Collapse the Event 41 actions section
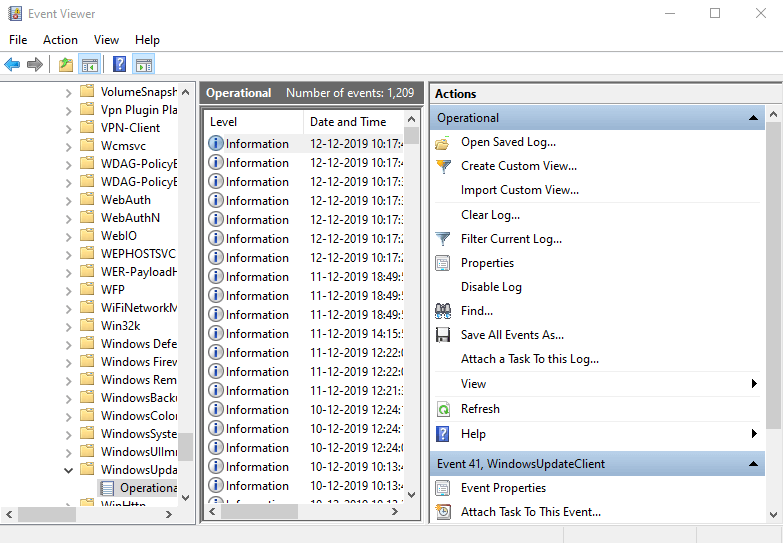Viewport: 783px width, 543px height. pos(753,464)
